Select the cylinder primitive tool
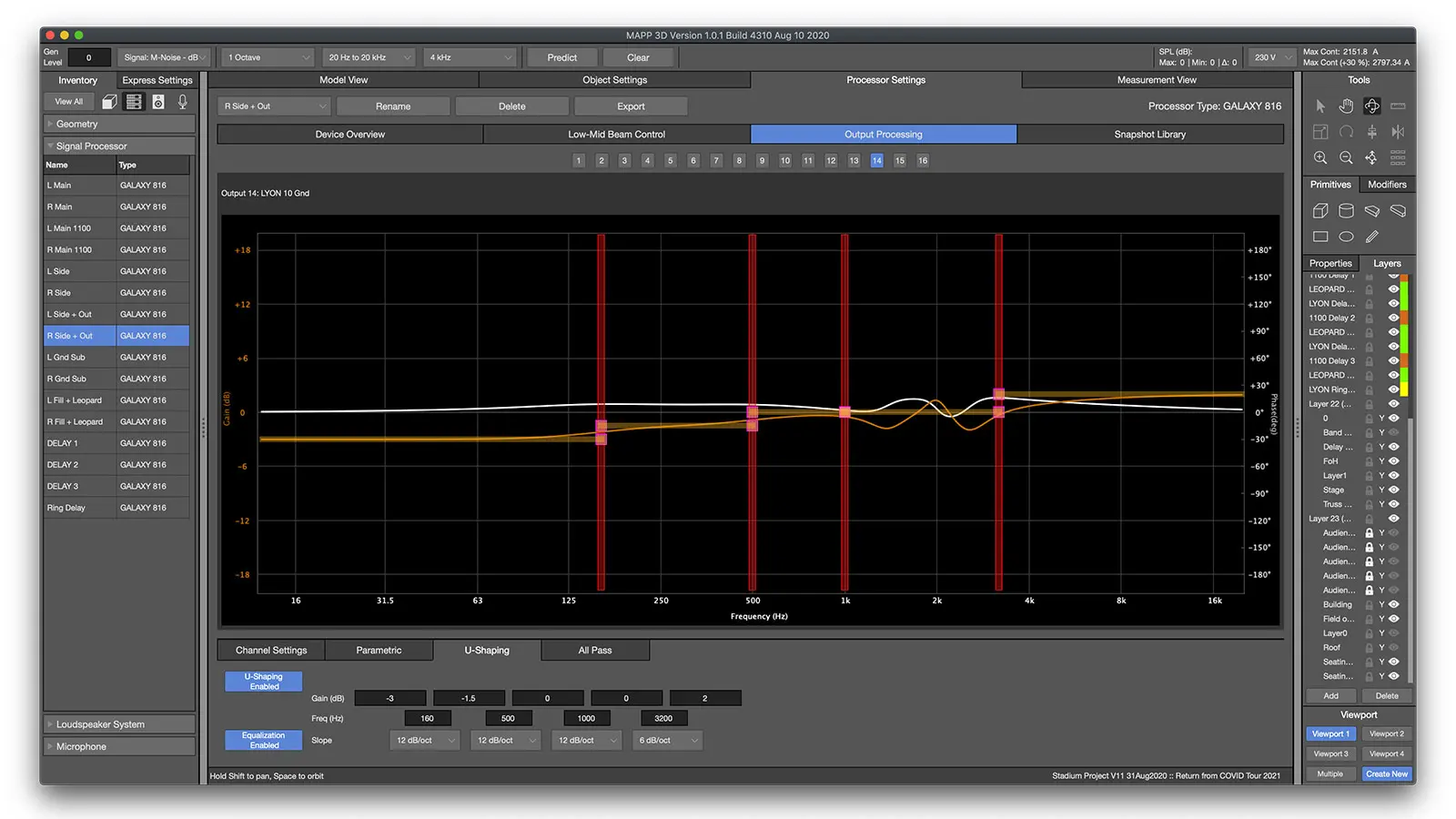The width and height of the screenshot is (1456, 819). click(1346, 210)
